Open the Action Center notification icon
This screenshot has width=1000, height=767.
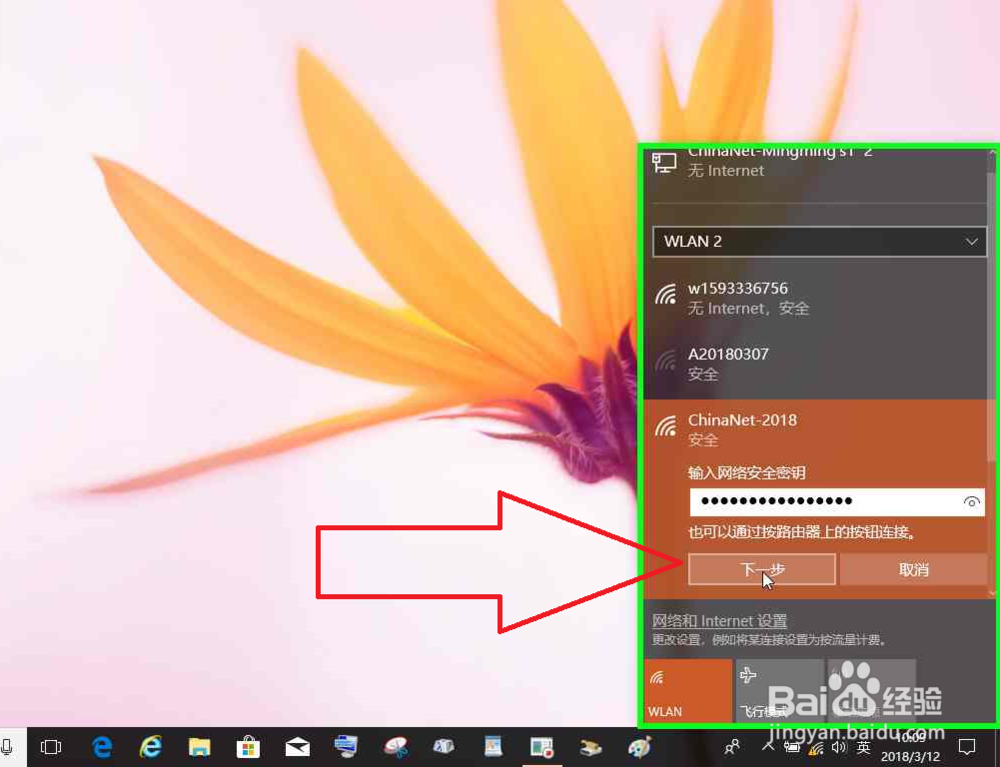967,747
